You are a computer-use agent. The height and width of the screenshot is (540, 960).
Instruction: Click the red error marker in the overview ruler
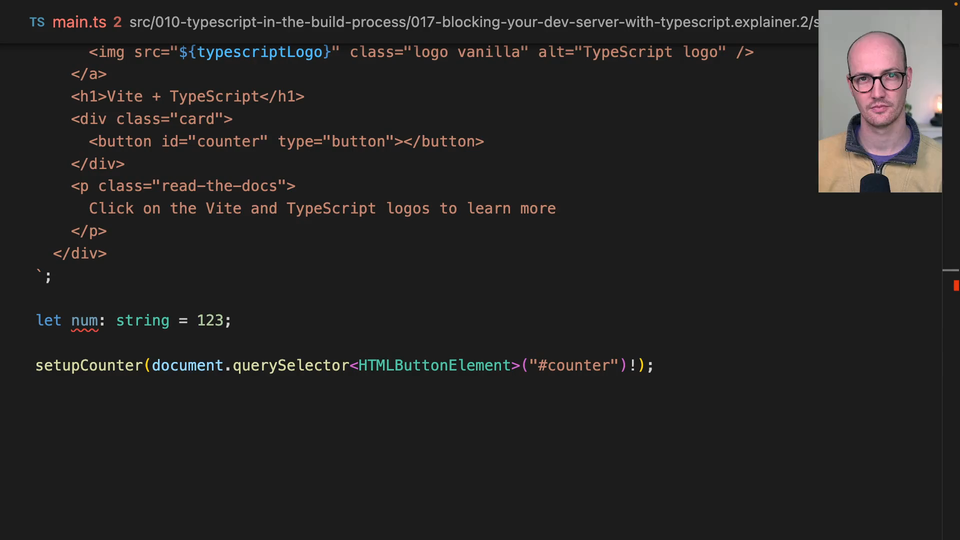click(x=955, y=286)
